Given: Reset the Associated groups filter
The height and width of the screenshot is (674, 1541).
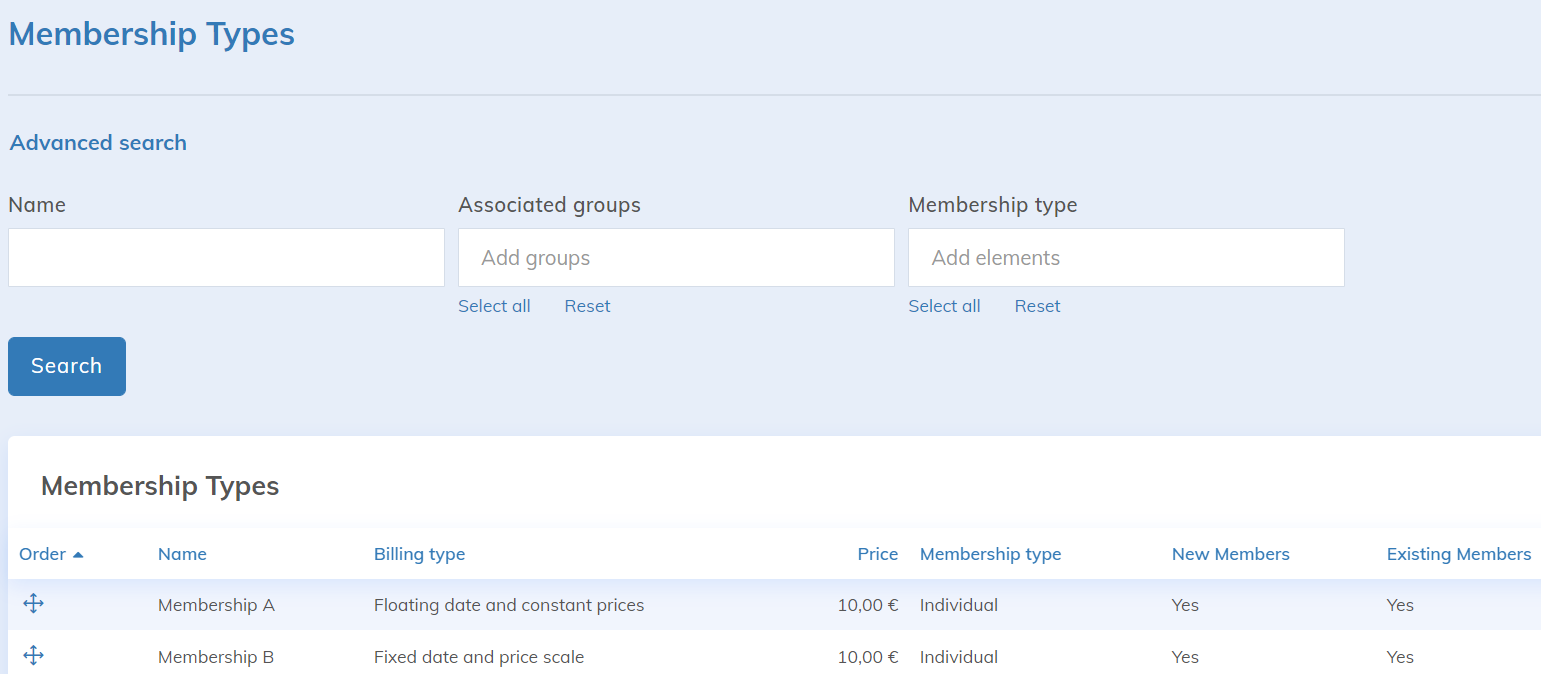Looking at the screenshot, I should tap(587, 306).
